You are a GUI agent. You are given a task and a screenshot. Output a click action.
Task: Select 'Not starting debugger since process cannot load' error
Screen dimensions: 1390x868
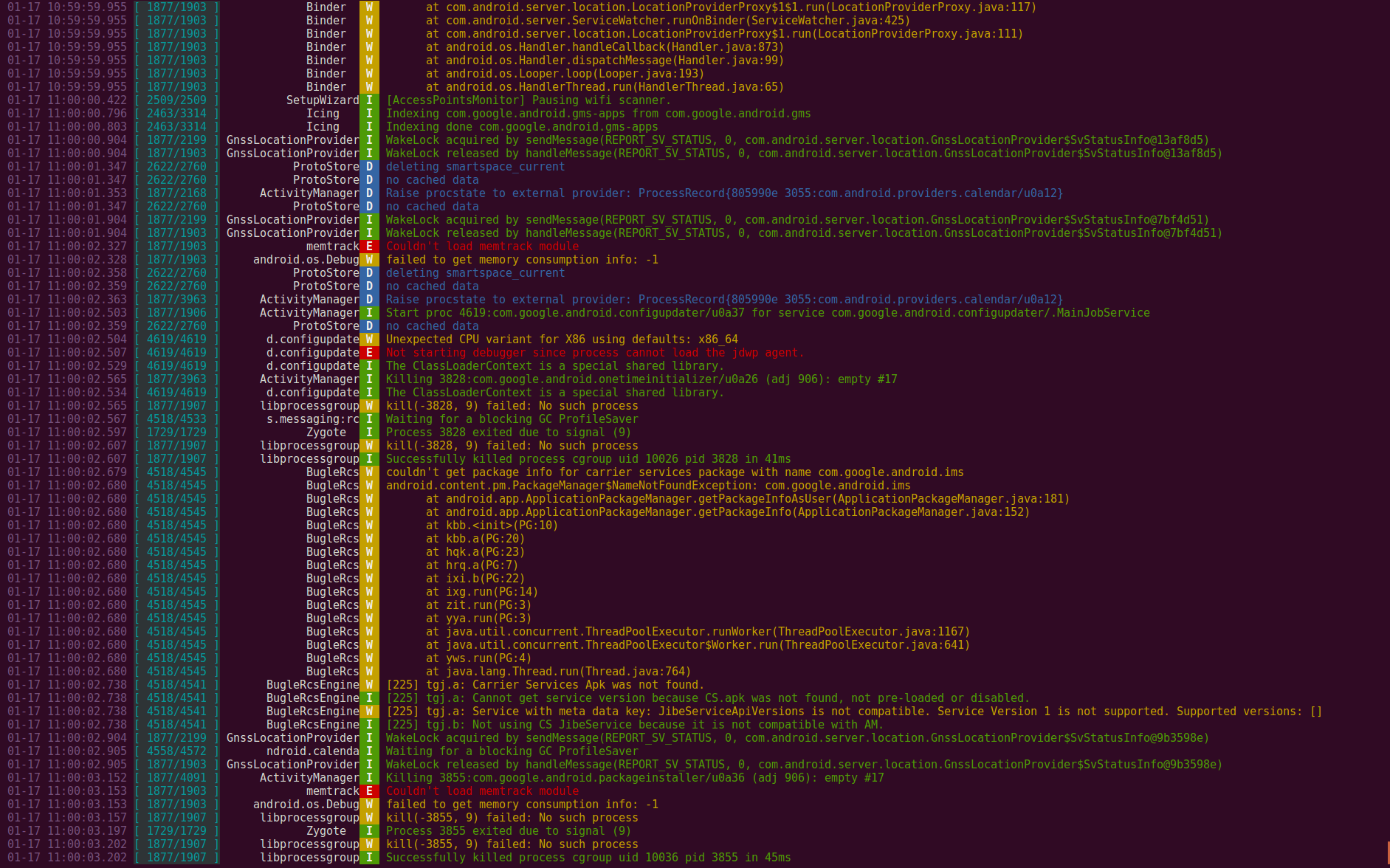pyautogui.click(x=595, y=353)
